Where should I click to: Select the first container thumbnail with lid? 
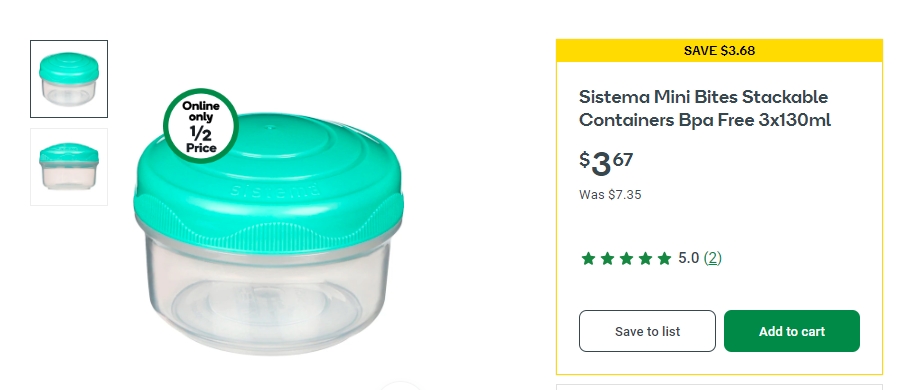pyautogui.click(x=69, y=79)
